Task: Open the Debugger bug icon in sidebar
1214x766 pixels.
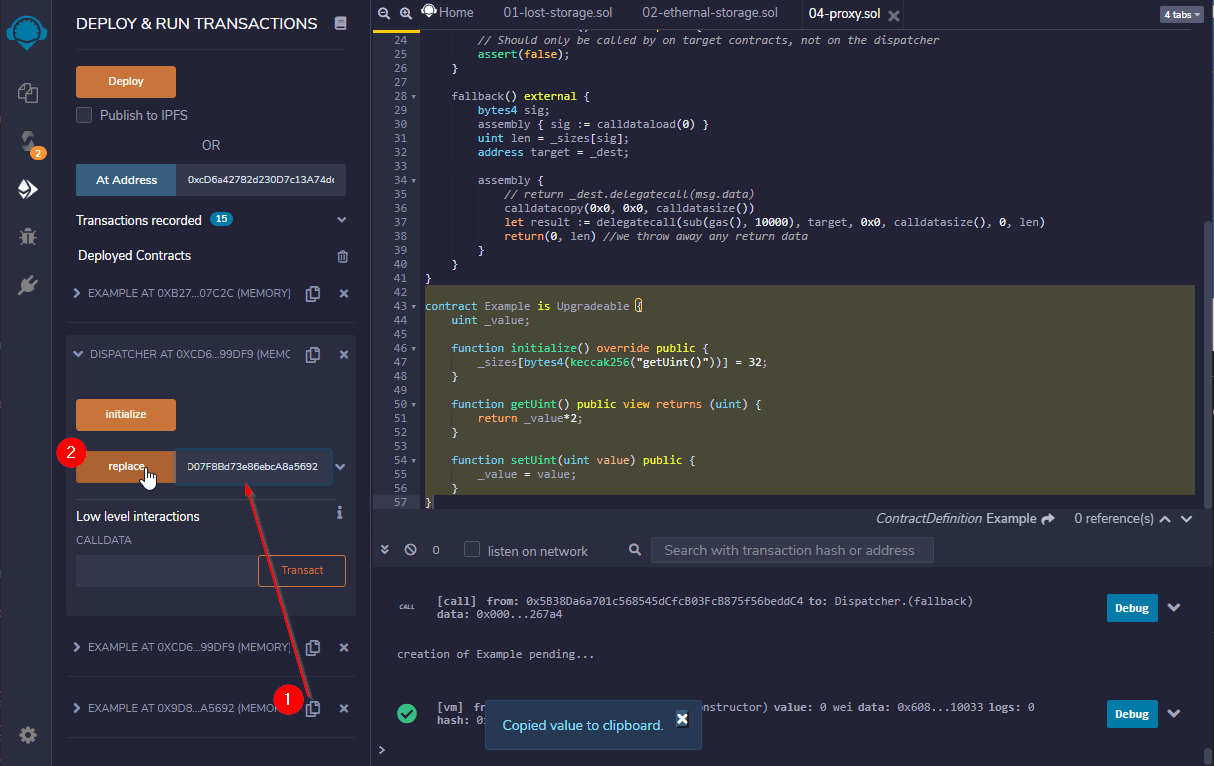Action: click(28, 237)
